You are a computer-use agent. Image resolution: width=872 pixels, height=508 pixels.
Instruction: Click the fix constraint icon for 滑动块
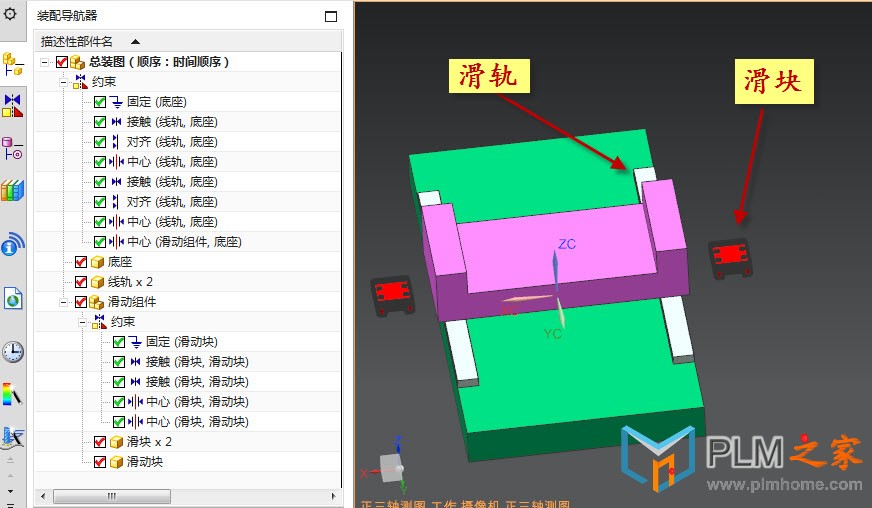pyautogui.click(x=135, y=342)
